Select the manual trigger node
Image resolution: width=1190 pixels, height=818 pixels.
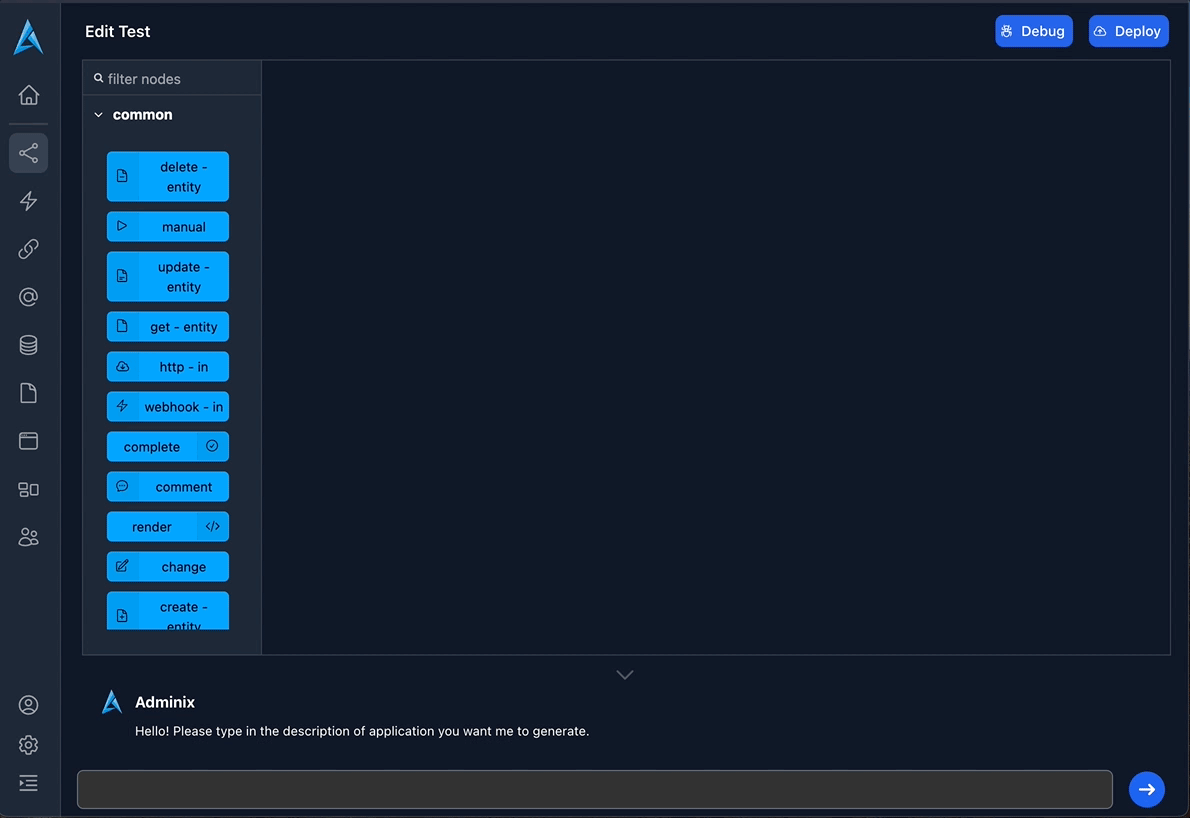coord(168,227)
